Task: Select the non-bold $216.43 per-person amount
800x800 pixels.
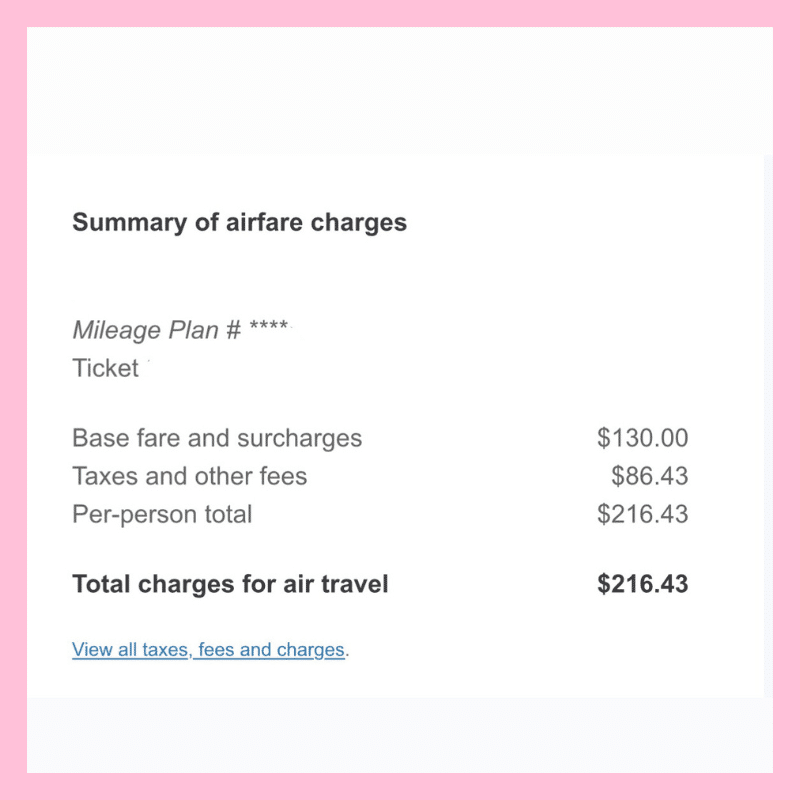Action: tap(642, 513)
